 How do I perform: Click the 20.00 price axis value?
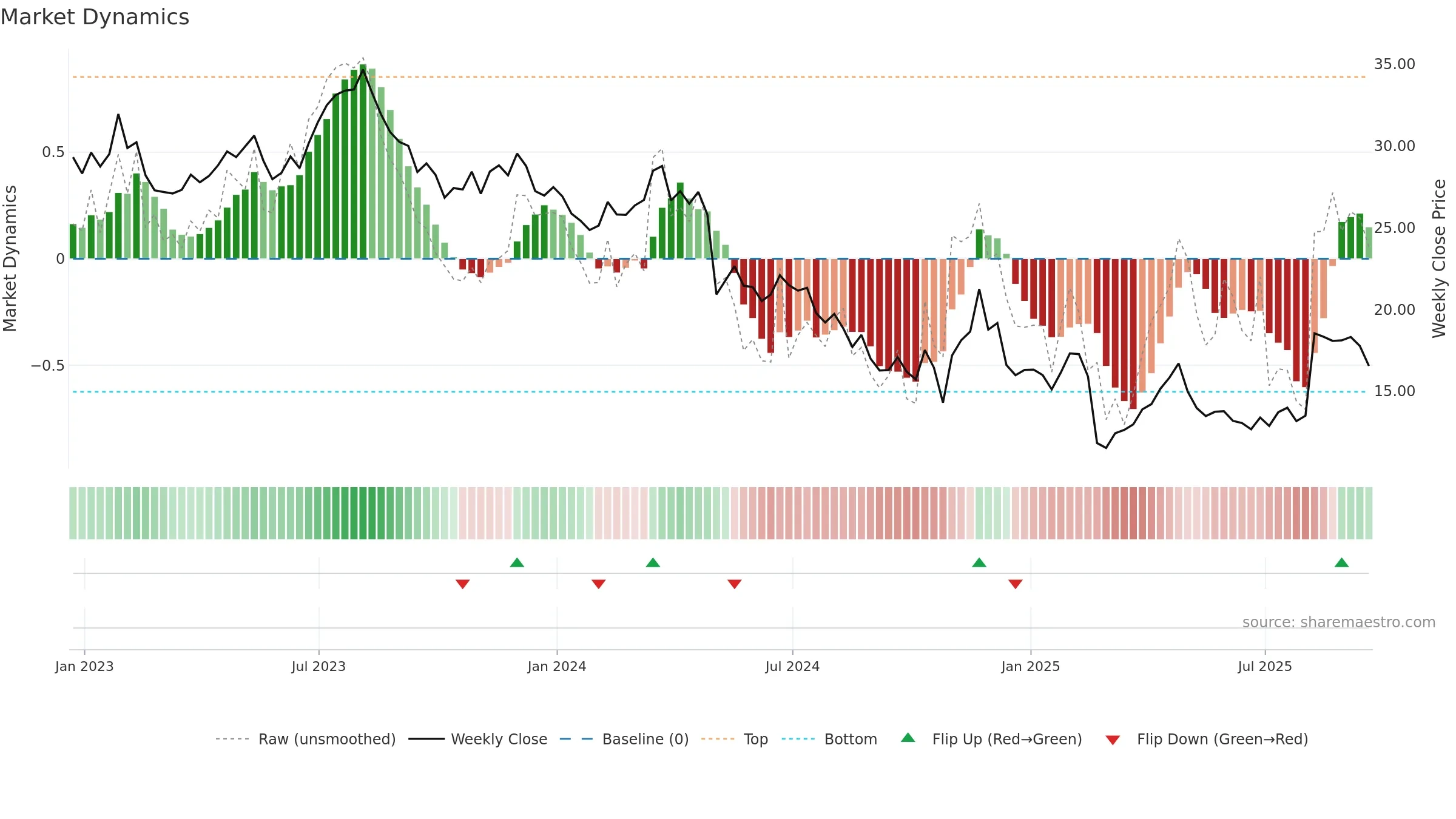(1395, 310)
